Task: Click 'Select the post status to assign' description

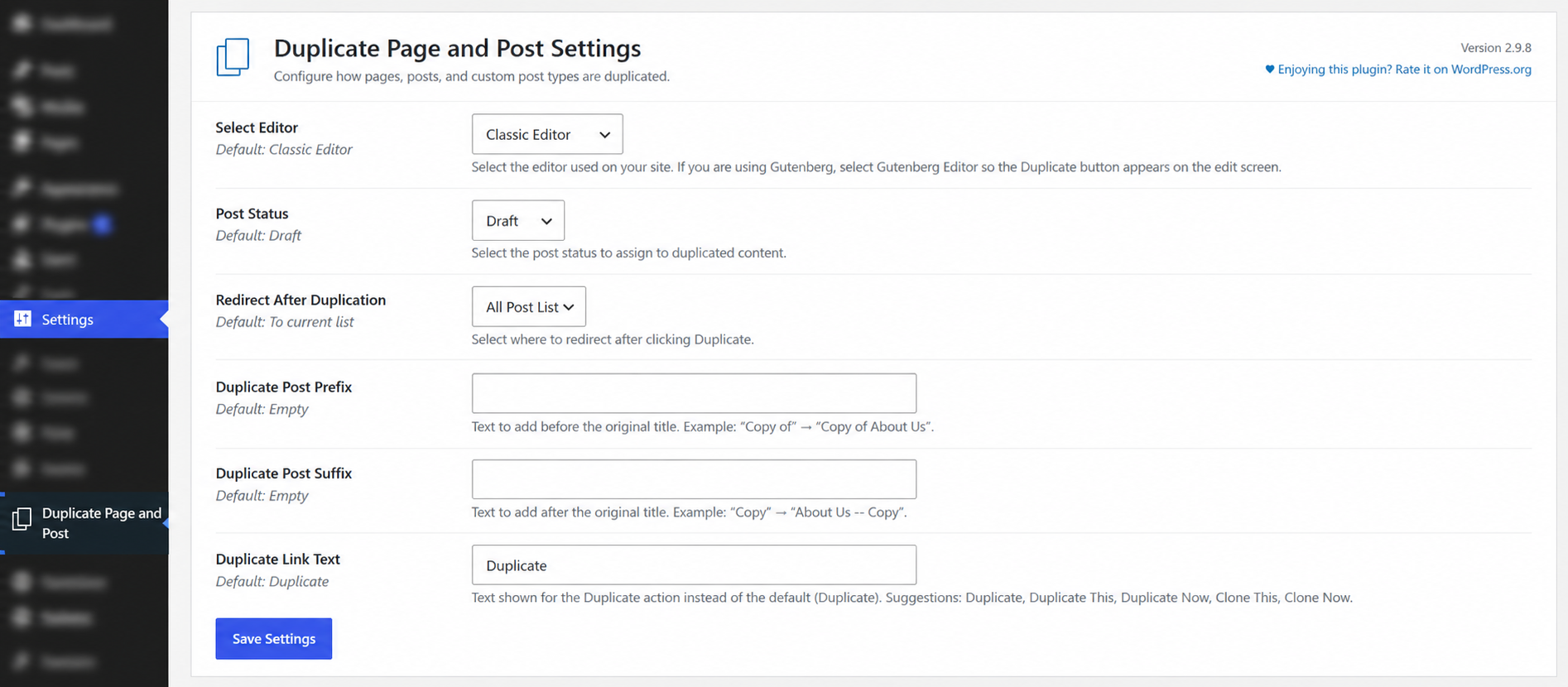Action: [628, 253]
